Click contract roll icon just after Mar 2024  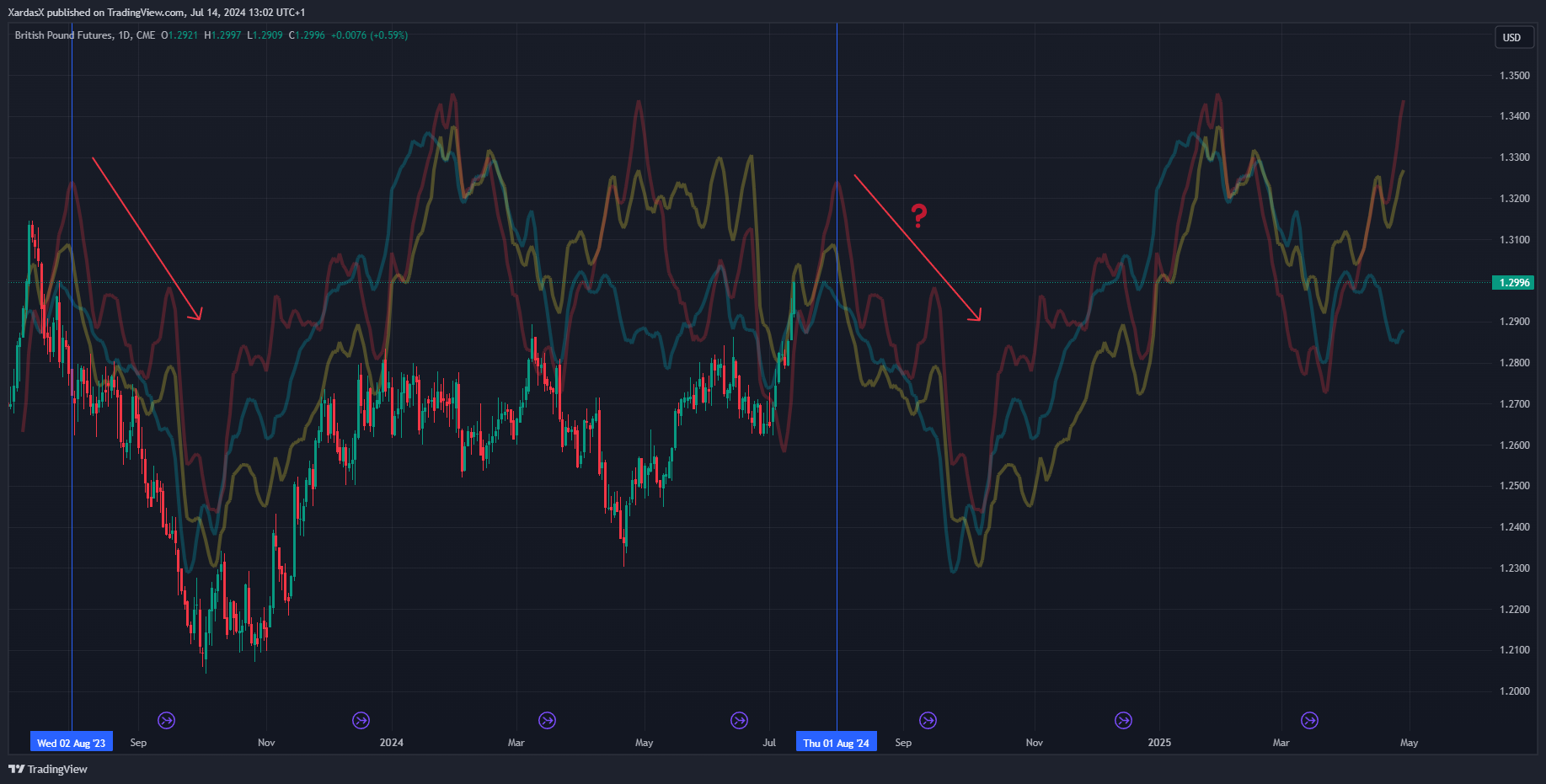(x=547, y=720)
